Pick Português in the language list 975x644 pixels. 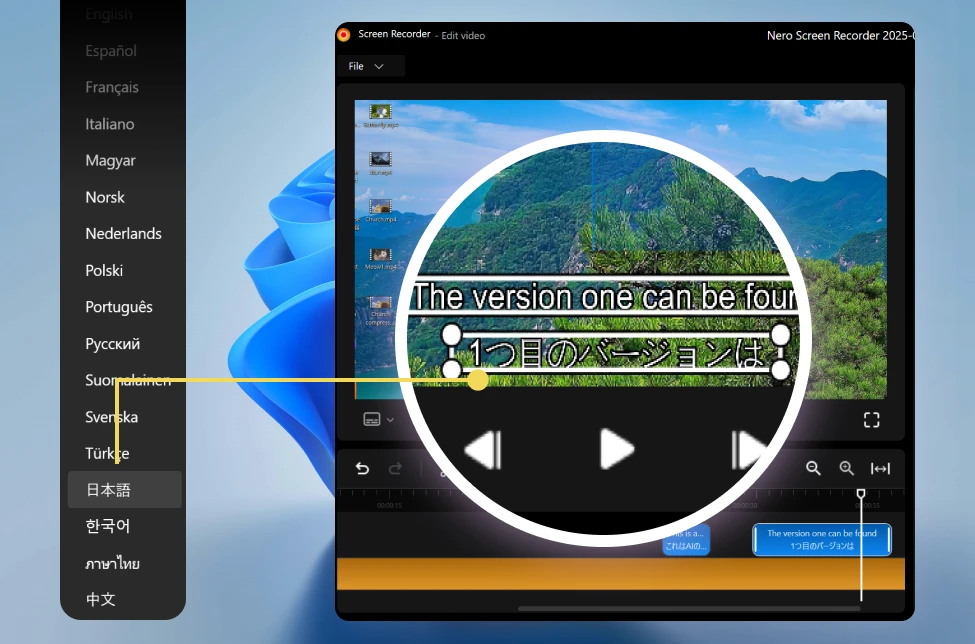point(119,307)
